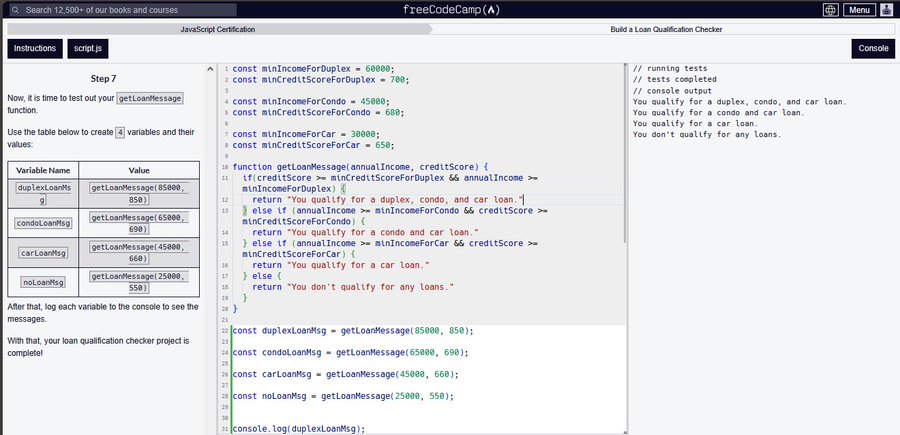Click the editor vertical scrollbar
This screenshot has height=435, width=900.
(626, 152)
